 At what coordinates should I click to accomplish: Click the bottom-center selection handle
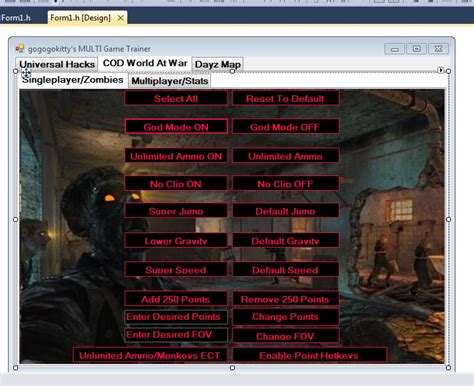pyautogui.click(x=232, y=368)
